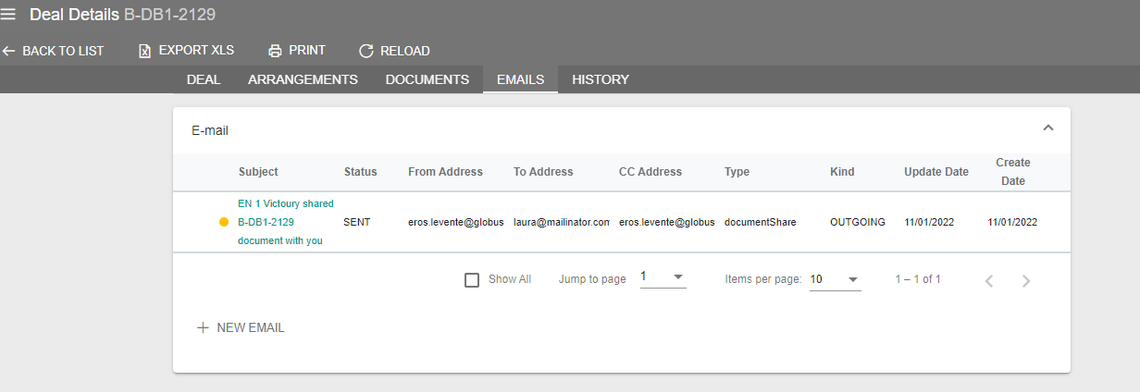Go to the next page arrow

(1026, 281)
